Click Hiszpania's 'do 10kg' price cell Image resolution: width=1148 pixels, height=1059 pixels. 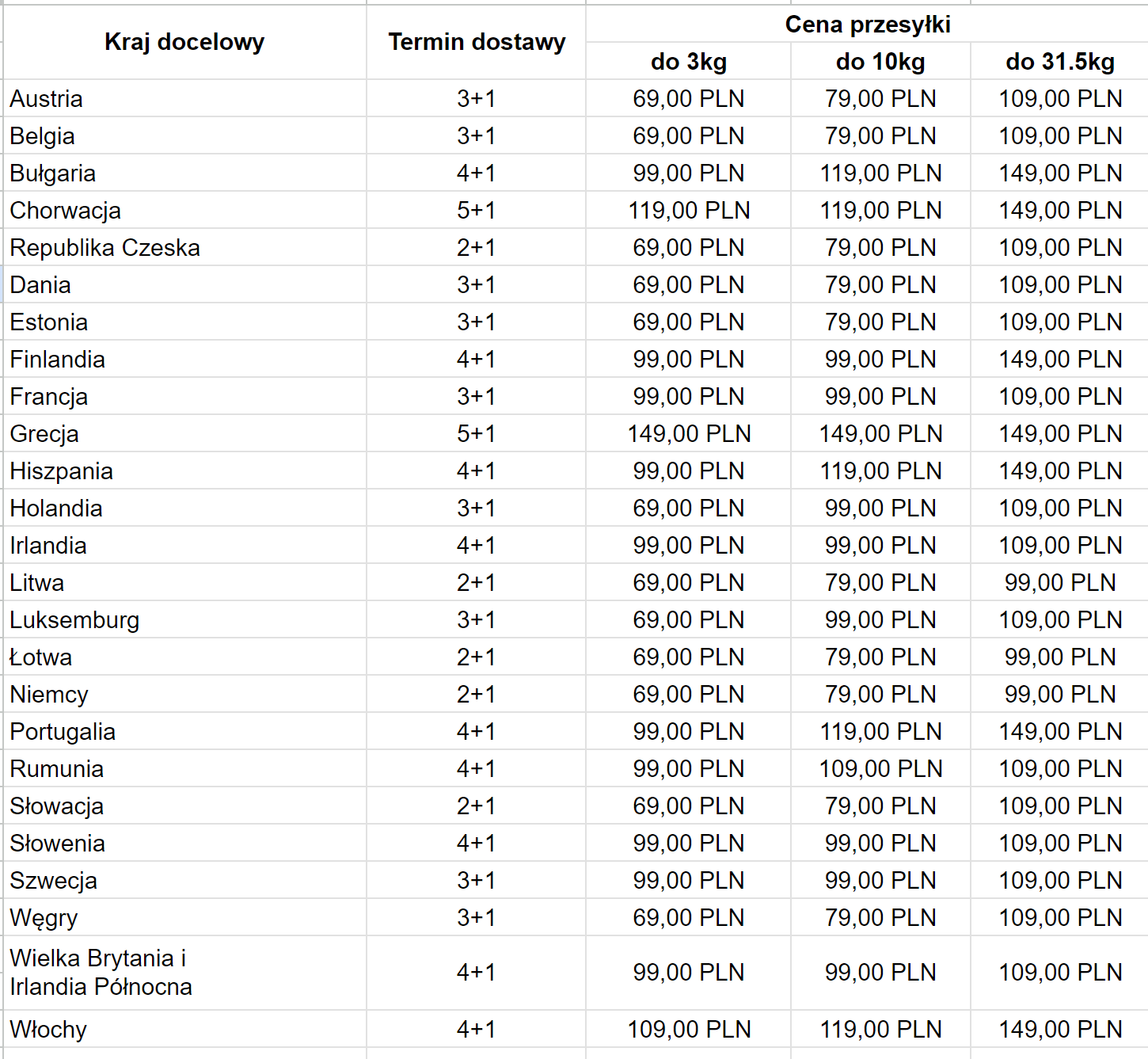(880, 471)
